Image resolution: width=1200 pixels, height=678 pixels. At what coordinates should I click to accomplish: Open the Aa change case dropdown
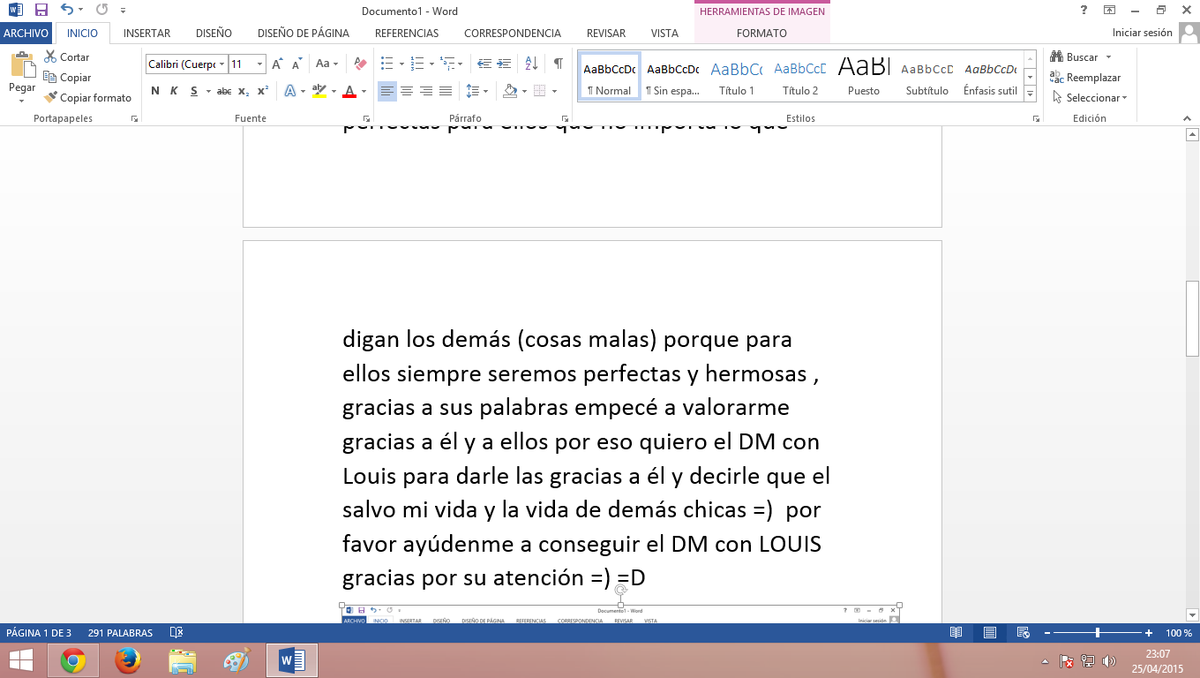[326, 64]
